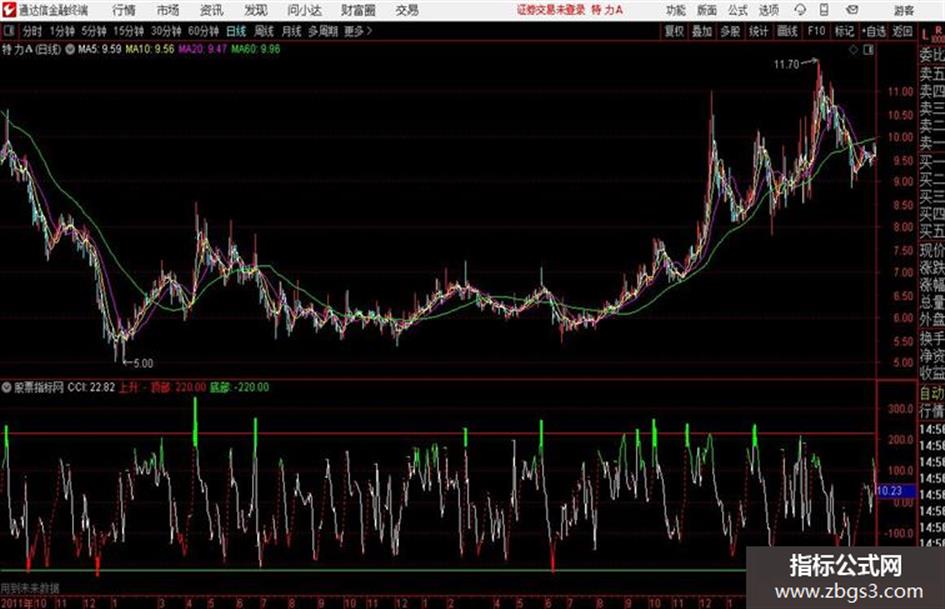Click the red L icon at right panel top
Viewport: 945px width, 609px height.
pyautogui.click(x=926, y=36)
